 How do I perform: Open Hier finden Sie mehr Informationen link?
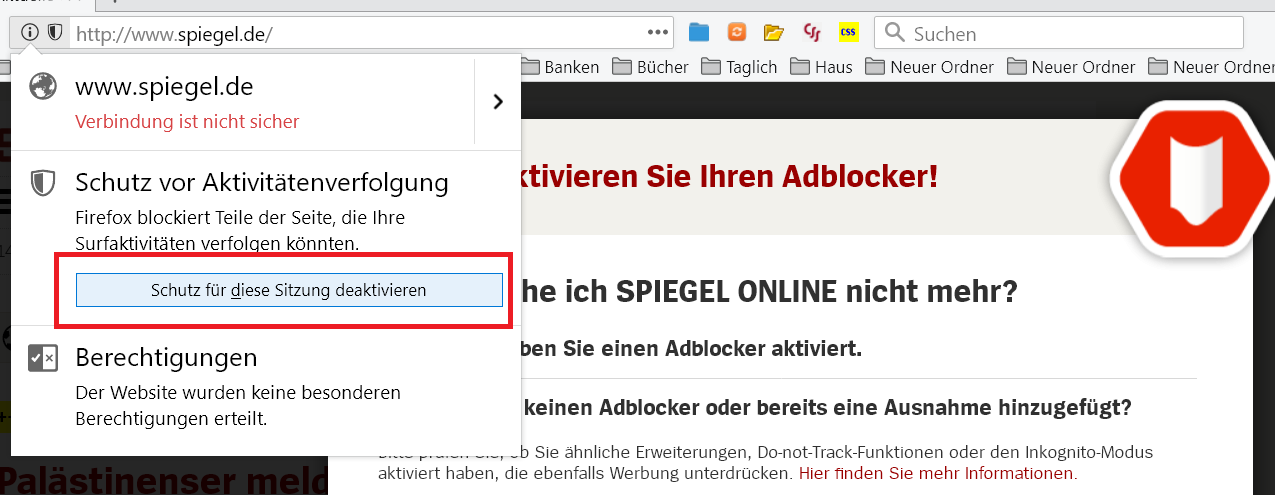tap(938, 473)
